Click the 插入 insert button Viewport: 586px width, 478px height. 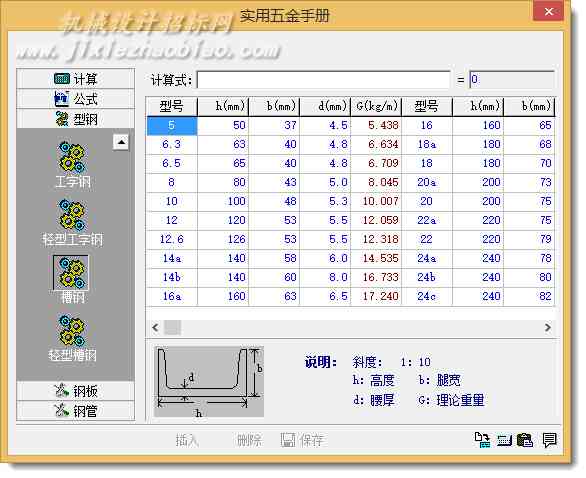pyautogui.click(x=187, y=440)
